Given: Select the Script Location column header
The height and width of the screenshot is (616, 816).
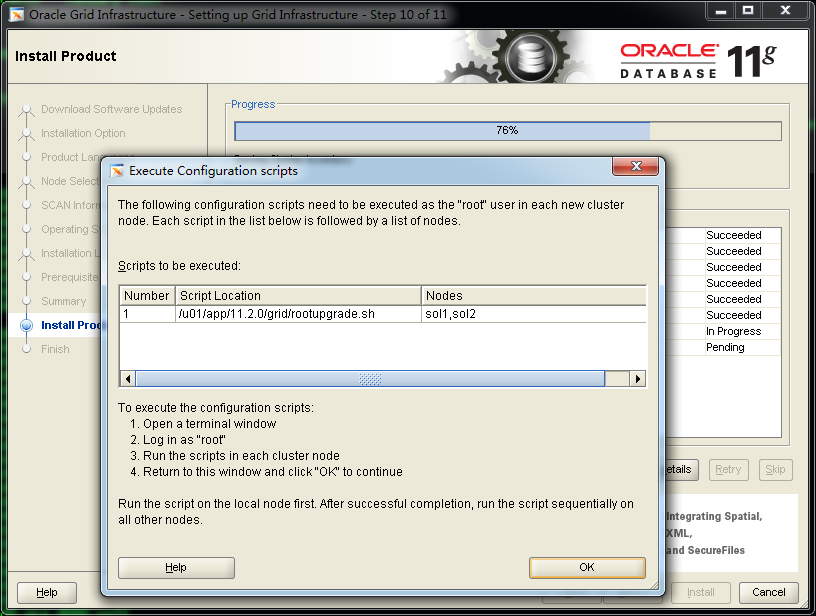Looking at the screenshot, I should click(298, 296).
